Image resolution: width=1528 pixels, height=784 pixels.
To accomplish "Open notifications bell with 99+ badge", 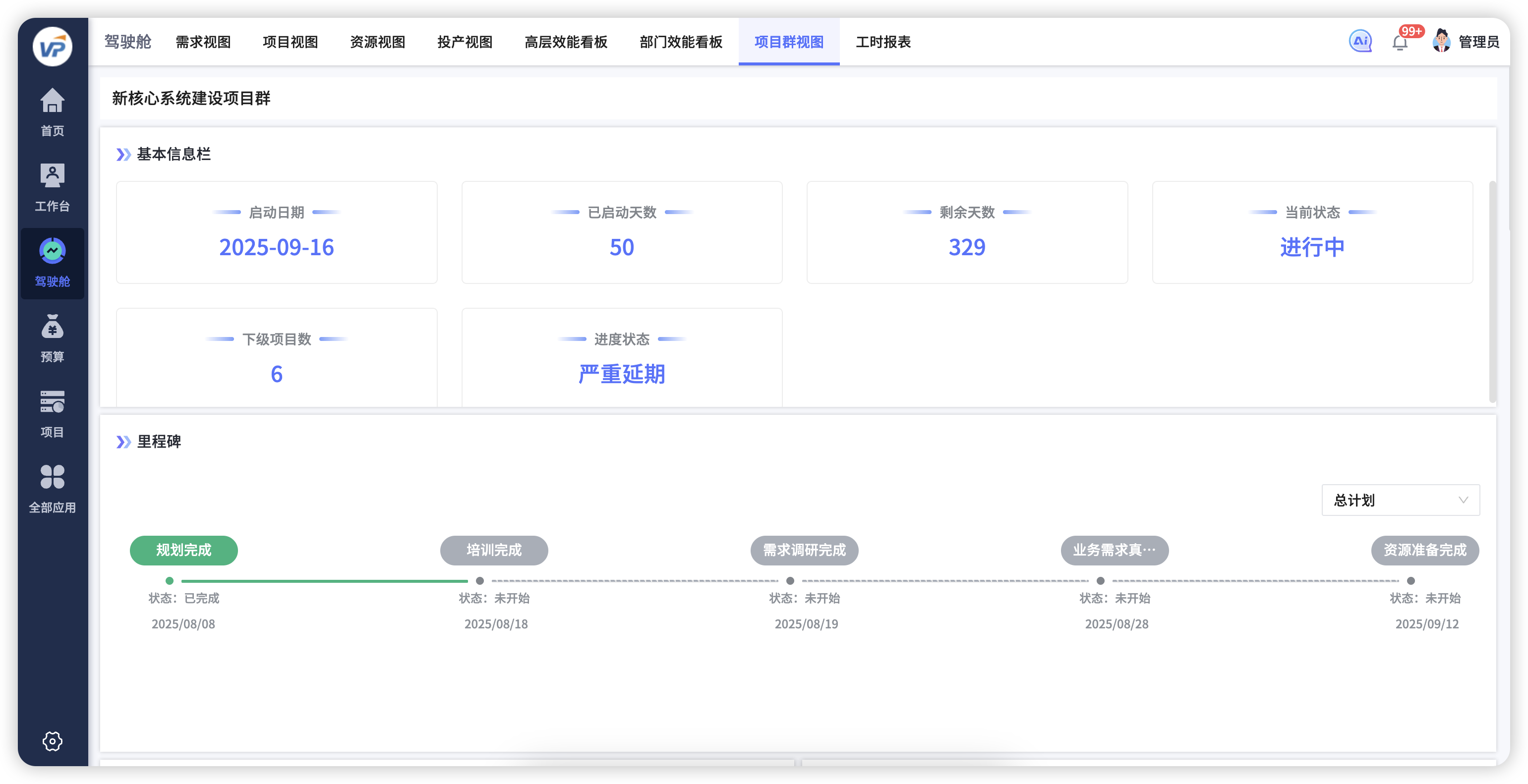I will click(1400, 43).
